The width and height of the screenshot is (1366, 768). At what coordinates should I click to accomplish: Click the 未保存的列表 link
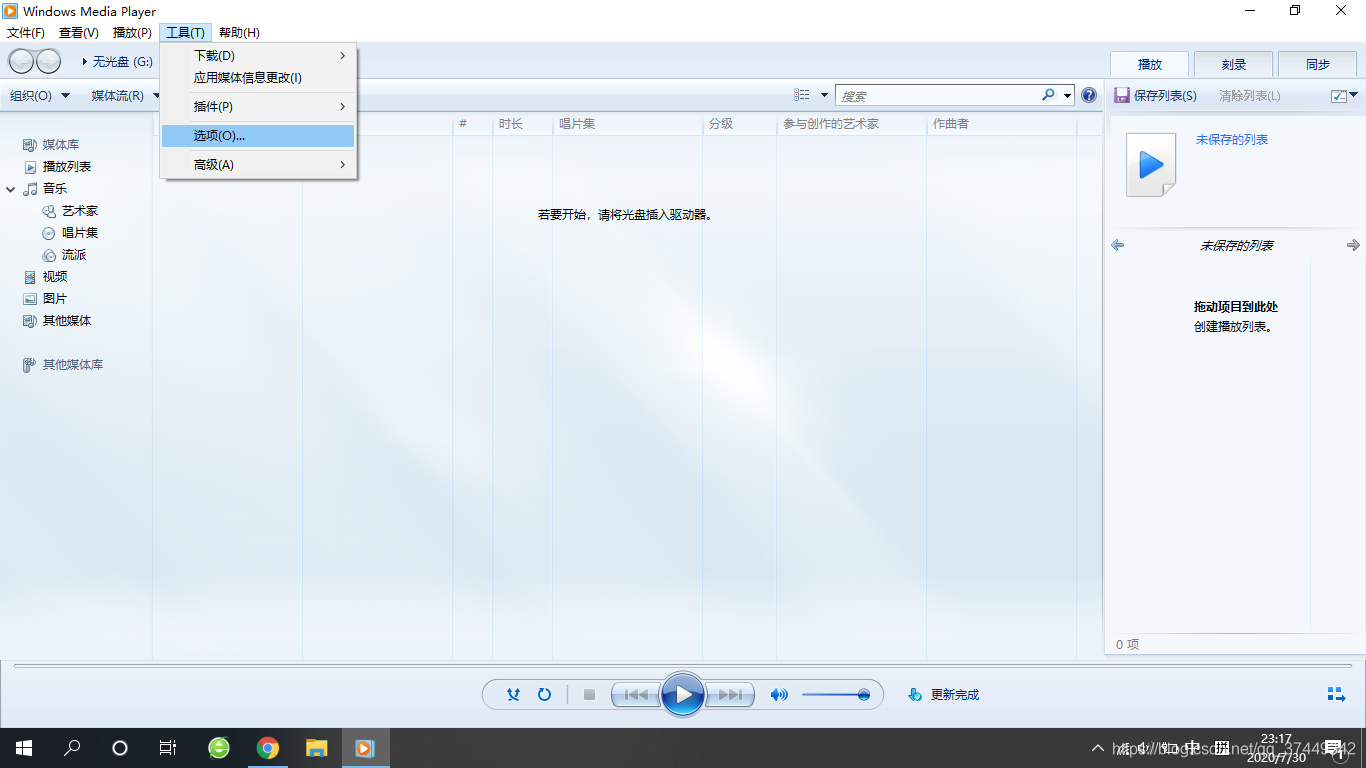tap(1232, 140)
